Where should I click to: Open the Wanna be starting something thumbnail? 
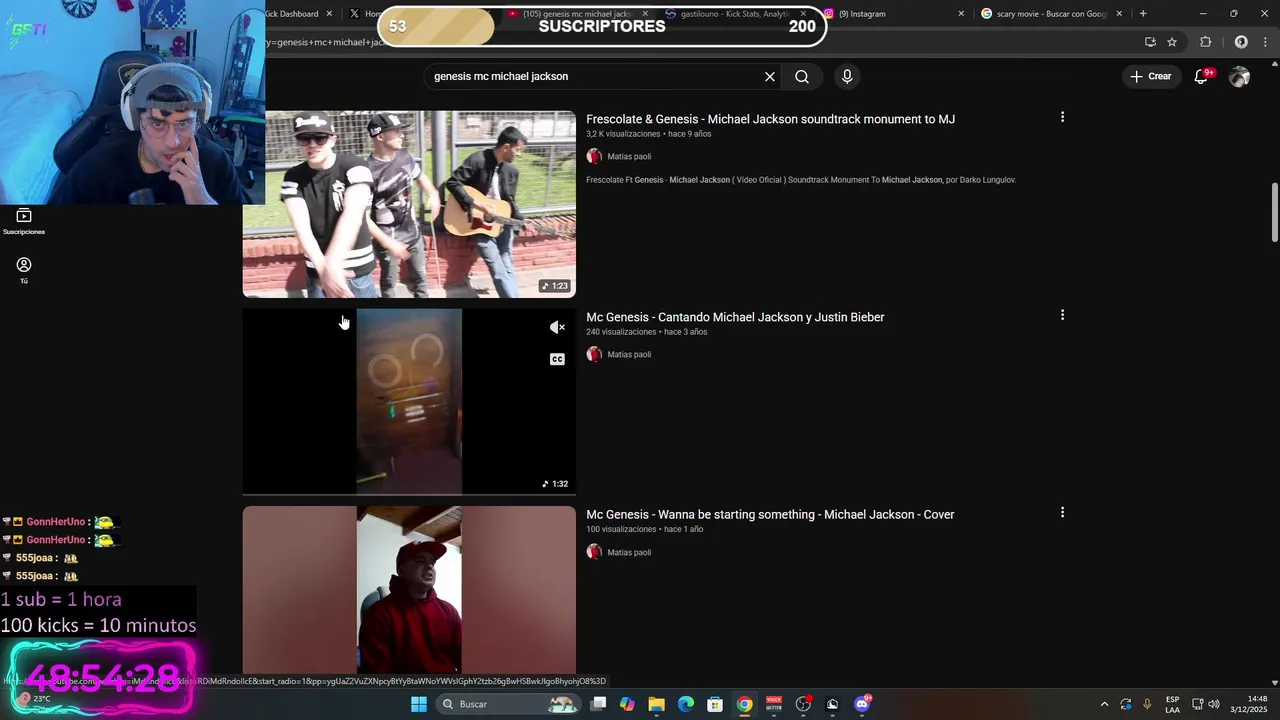[409, 589]
